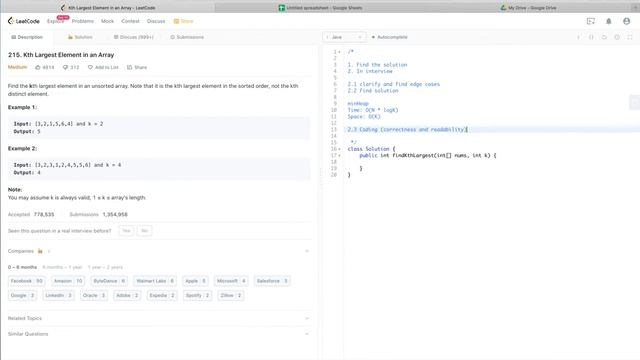Click the thumbs-up like icon
The height and width of the screenshot is (360, 640).
tap(38, 67)
